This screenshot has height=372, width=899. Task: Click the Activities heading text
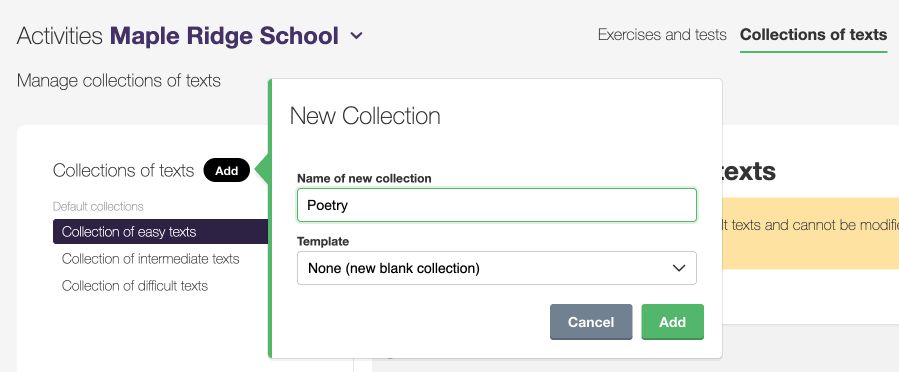click(60, 36)
